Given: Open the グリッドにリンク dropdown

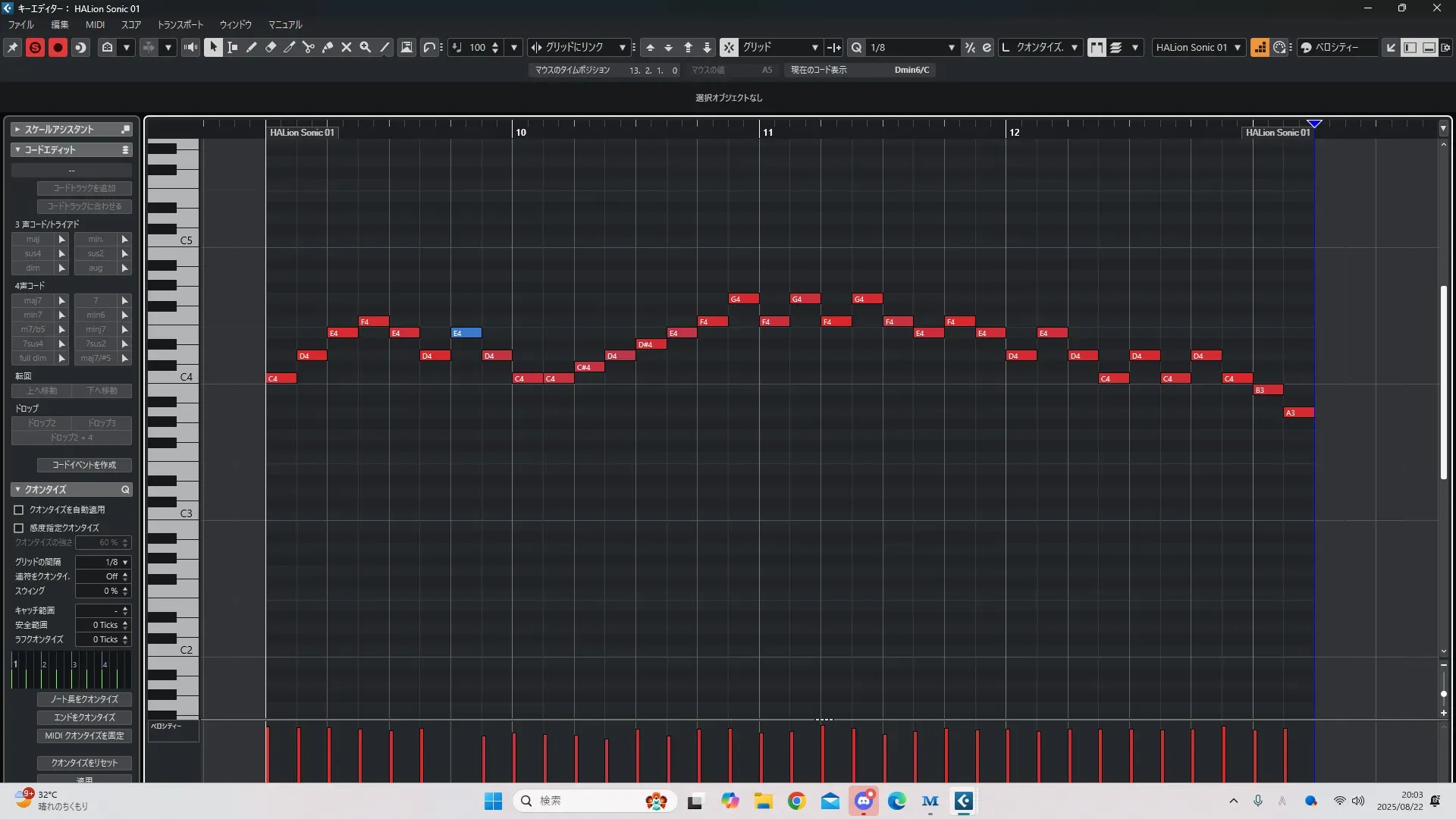Looking at the screenshot, I should 622,47.
